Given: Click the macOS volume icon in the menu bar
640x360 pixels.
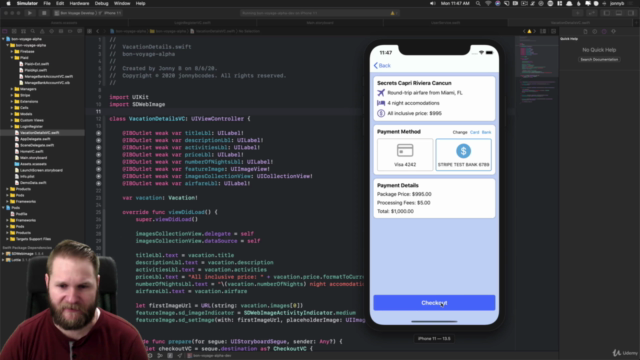Looking at the screenshot, I should point(433,3).
